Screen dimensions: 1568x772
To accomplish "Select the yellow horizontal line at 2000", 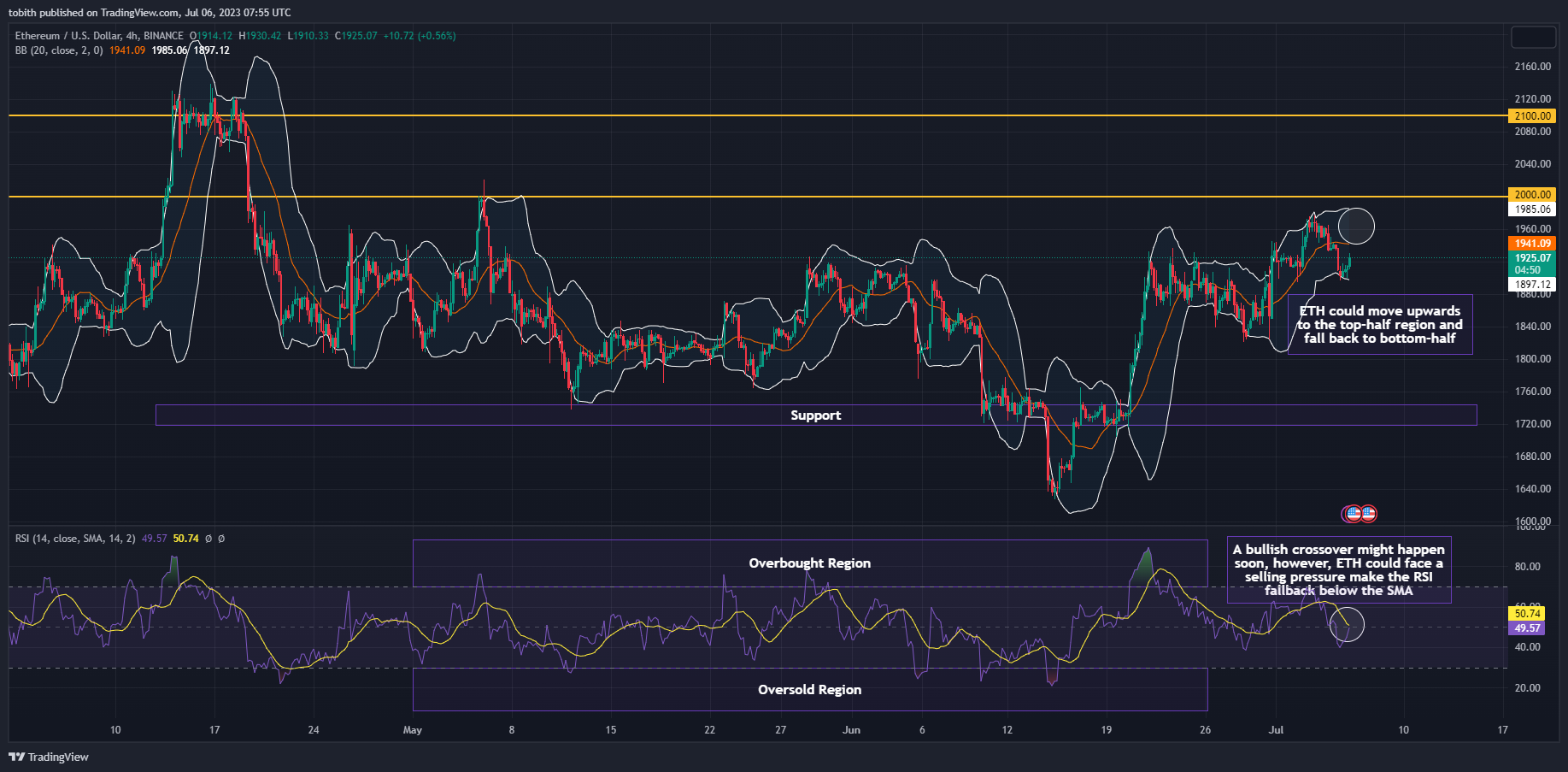I will click(758, 197).
